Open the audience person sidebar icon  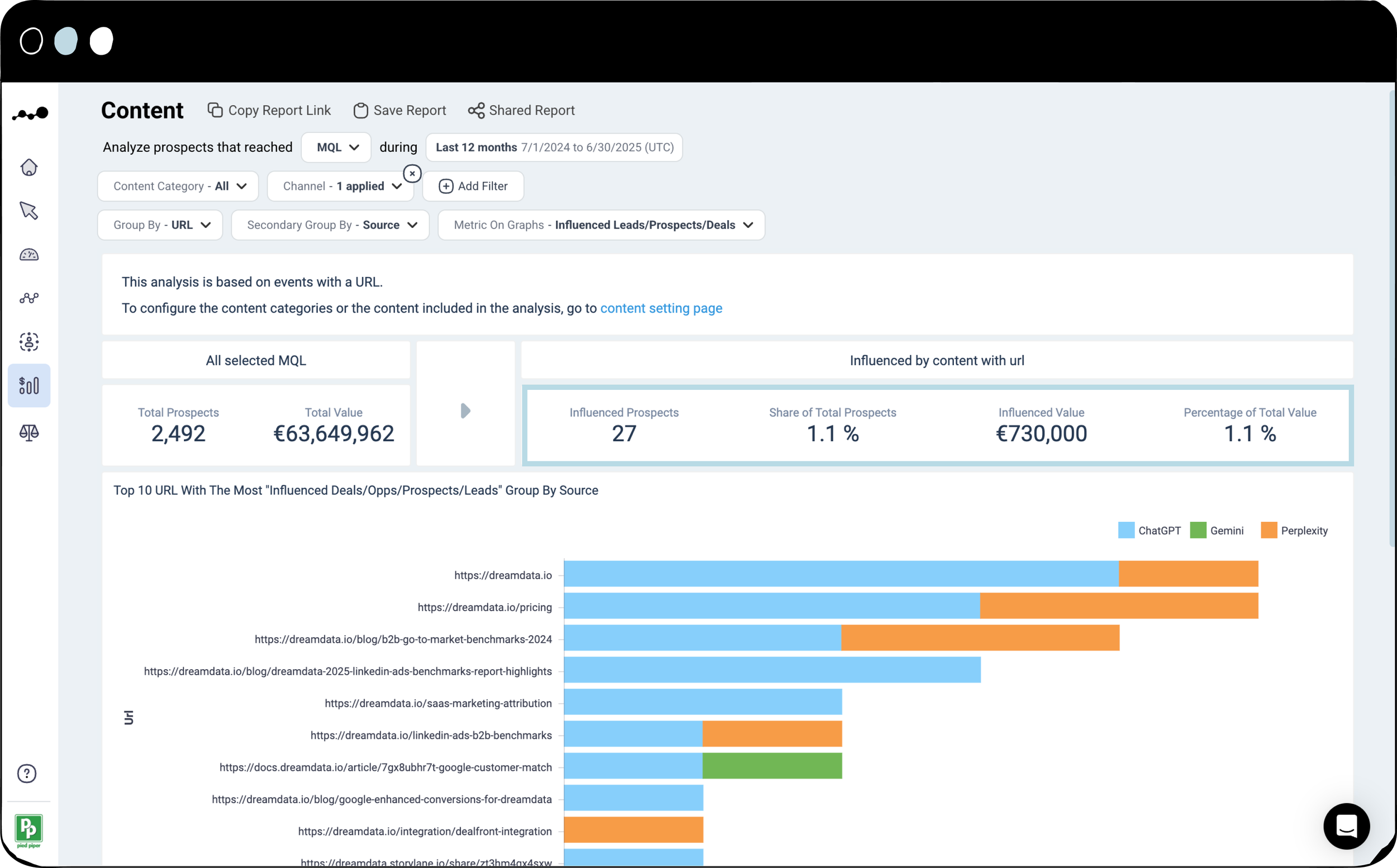pyautogui.click(x=28, y=342)
